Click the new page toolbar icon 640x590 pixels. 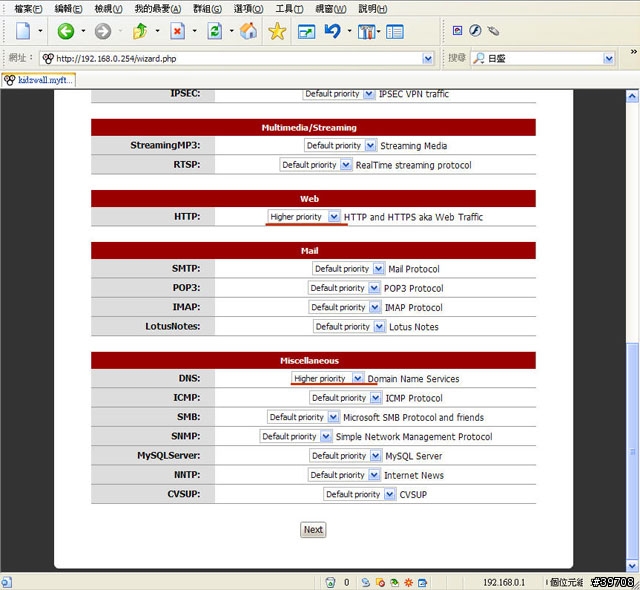(23, 31)
